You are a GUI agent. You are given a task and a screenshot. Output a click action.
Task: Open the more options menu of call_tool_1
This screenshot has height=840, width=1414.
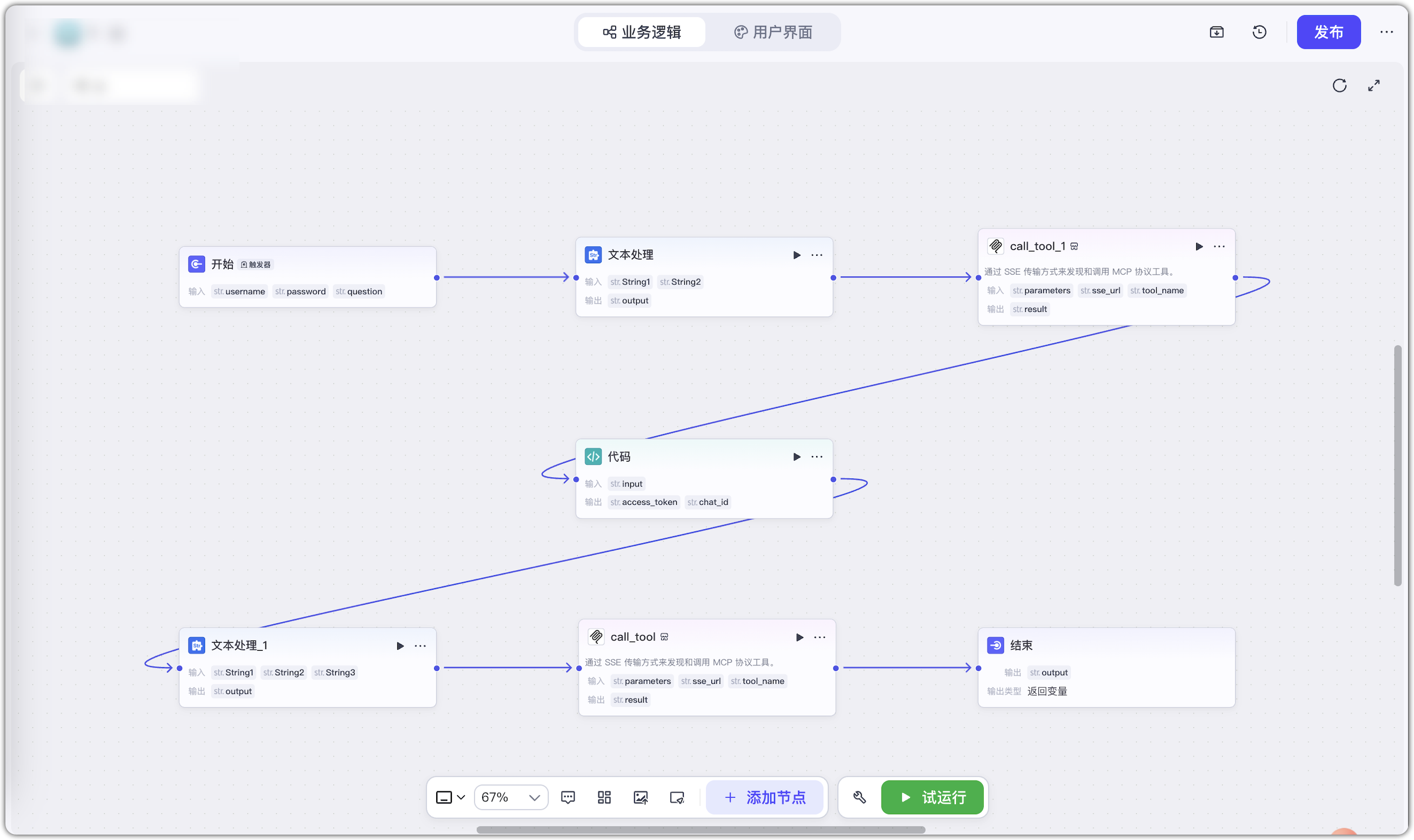click(1219, 245)
